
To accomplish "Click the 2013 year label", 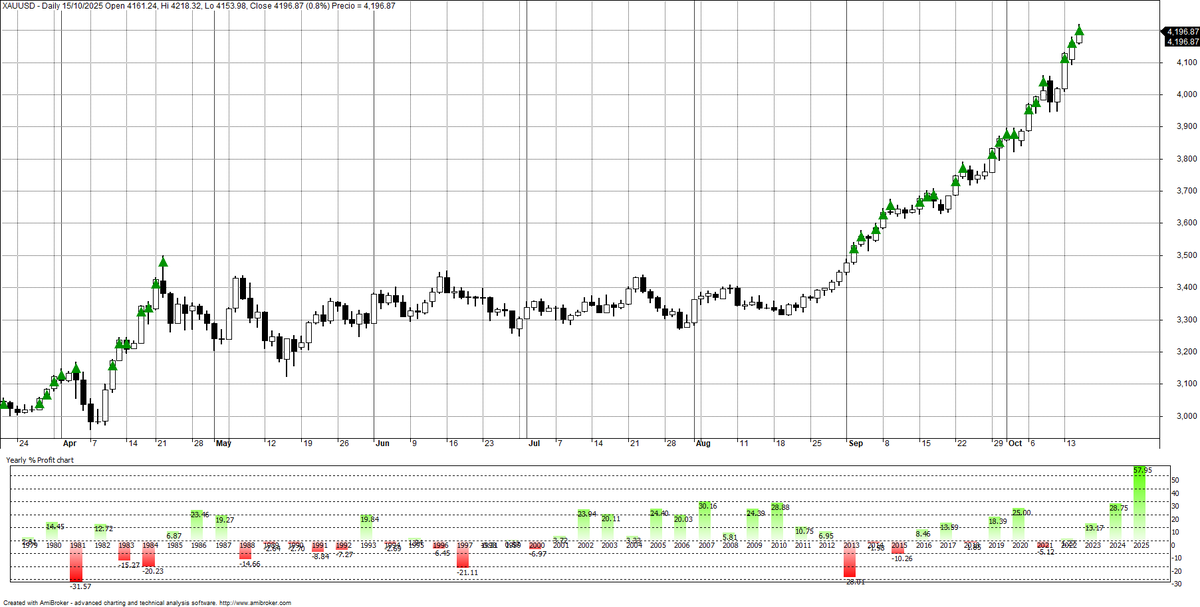I will [851, 545].
